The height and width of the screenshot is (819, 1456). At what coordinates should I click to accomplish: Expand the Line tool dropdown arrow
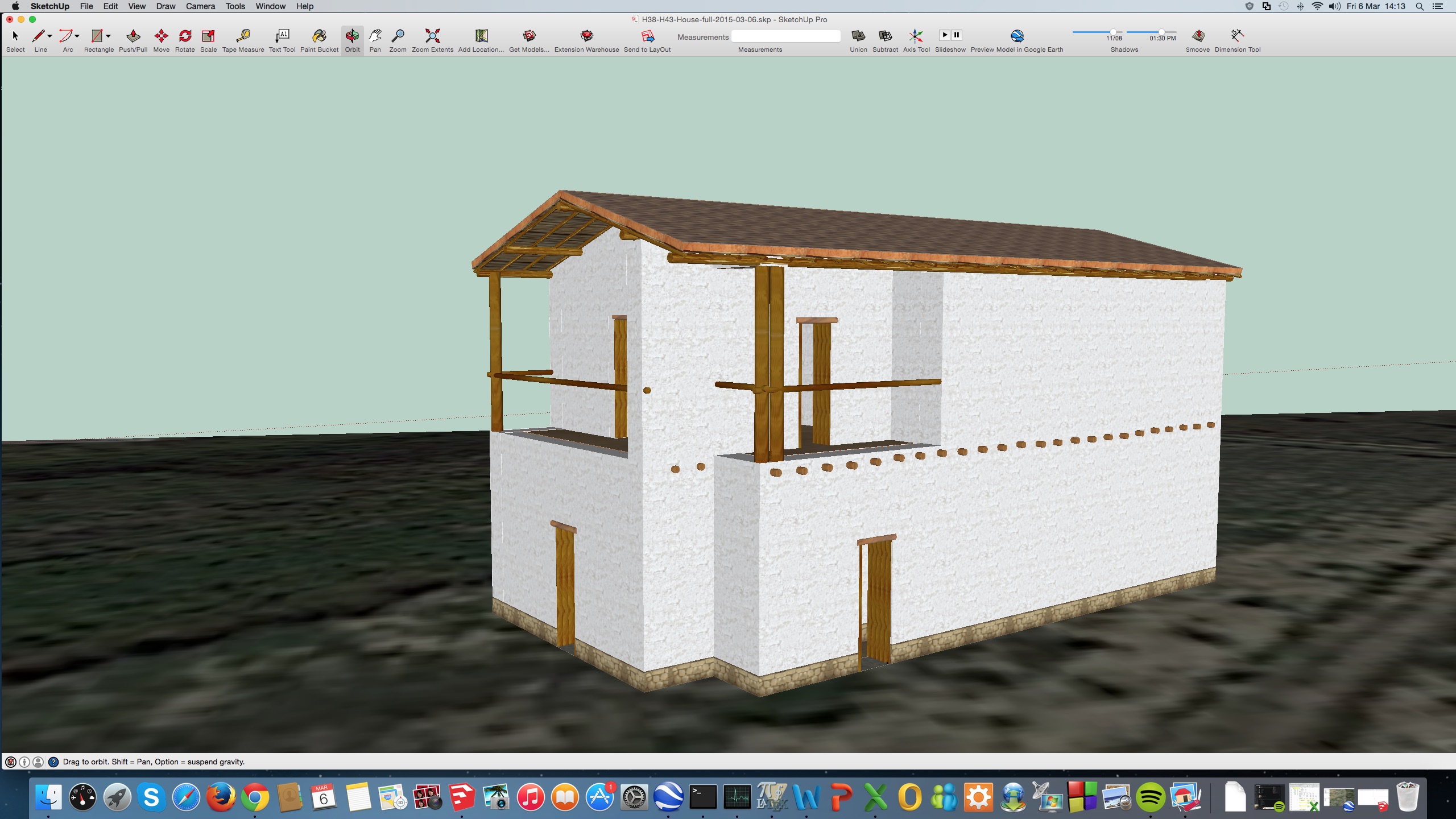50,36
